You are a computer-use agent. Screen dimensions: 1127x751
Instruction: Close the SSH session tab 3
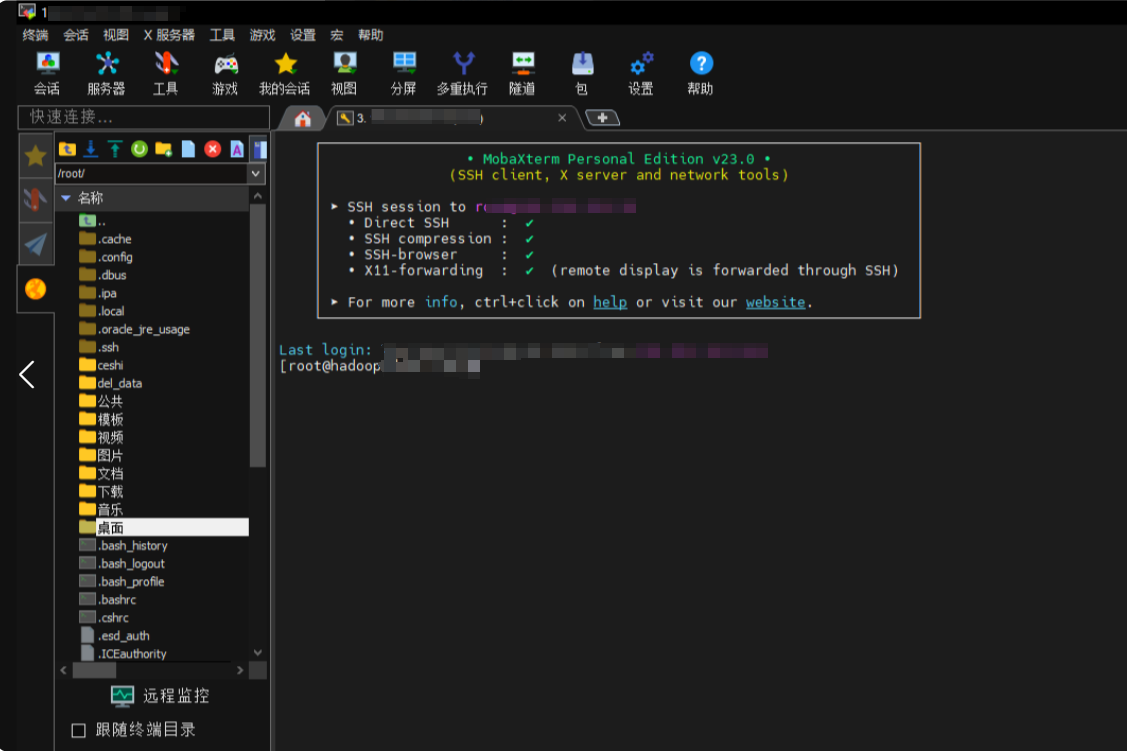click(562, 118)
